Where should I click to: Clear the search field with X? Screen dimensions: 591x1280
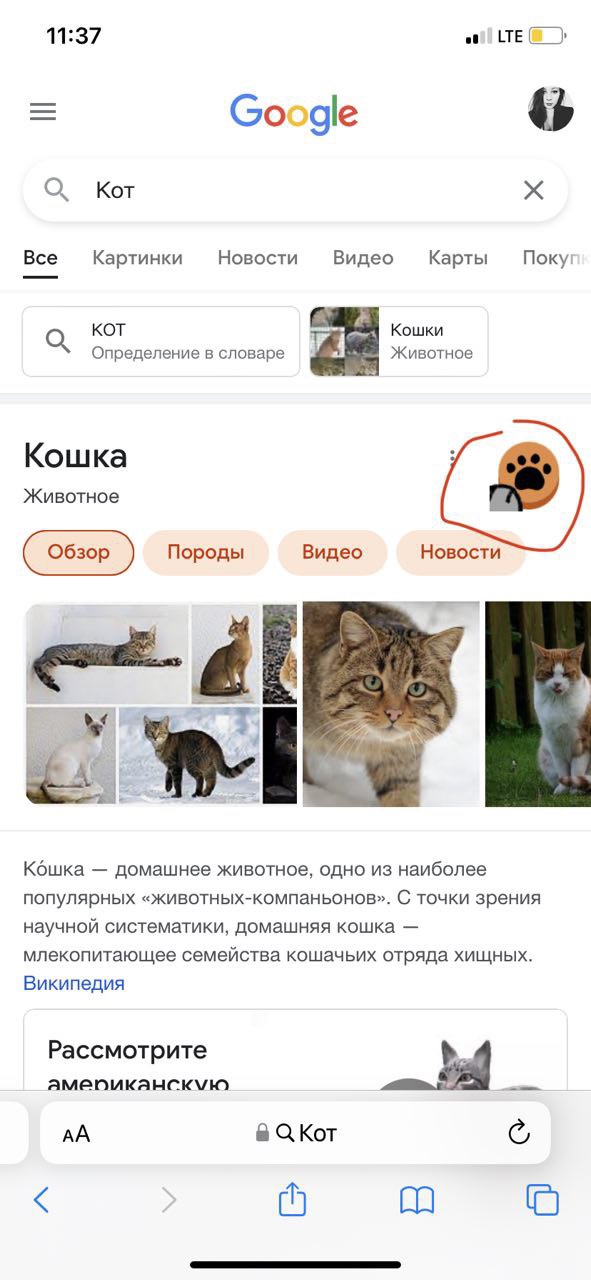pyautogui.click(x=534, y=190)
